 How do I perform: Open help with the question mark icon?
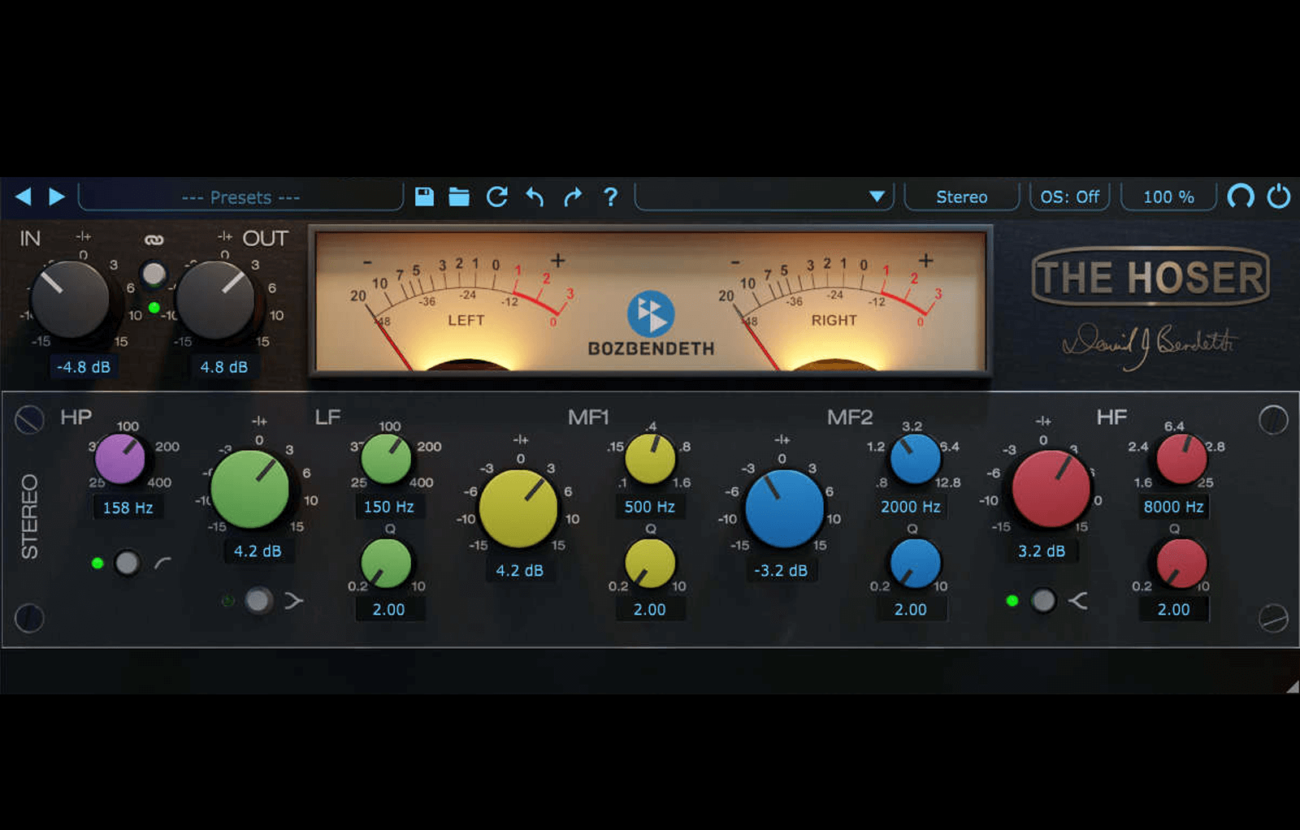click(x=610, y=196)
